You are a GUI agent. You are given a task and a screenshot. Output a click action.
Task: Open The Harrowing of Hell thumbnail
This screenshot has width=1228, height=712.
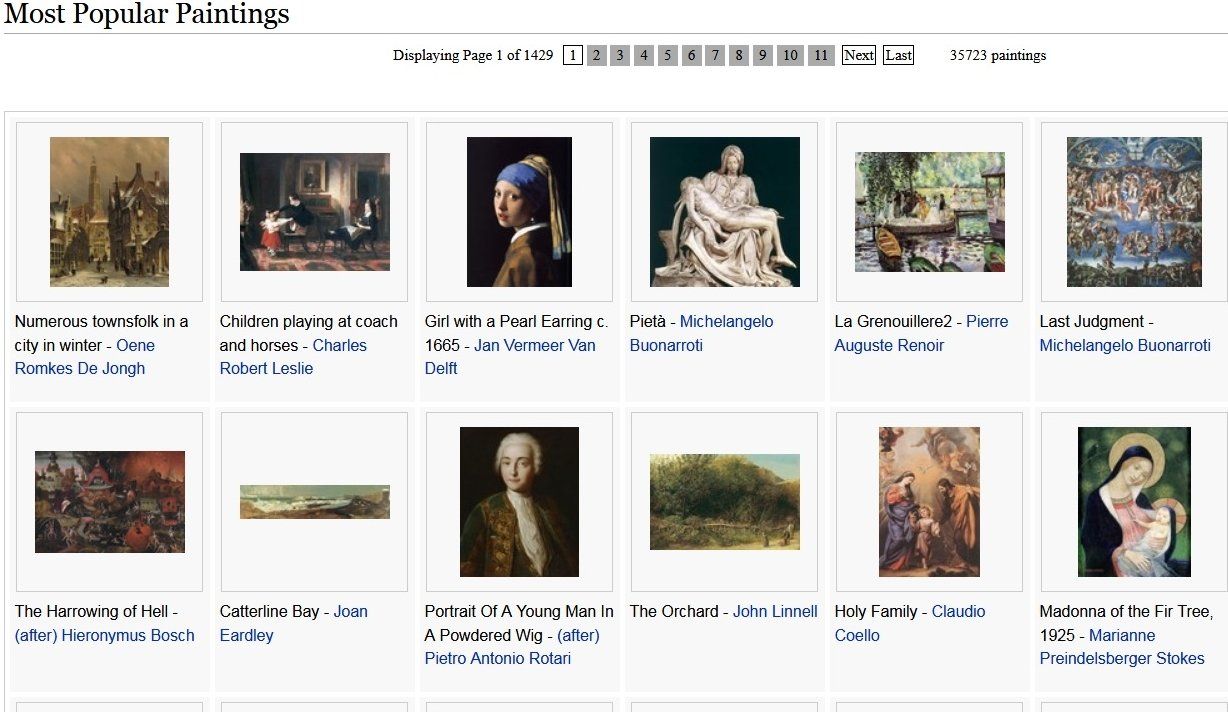point(110,502)
